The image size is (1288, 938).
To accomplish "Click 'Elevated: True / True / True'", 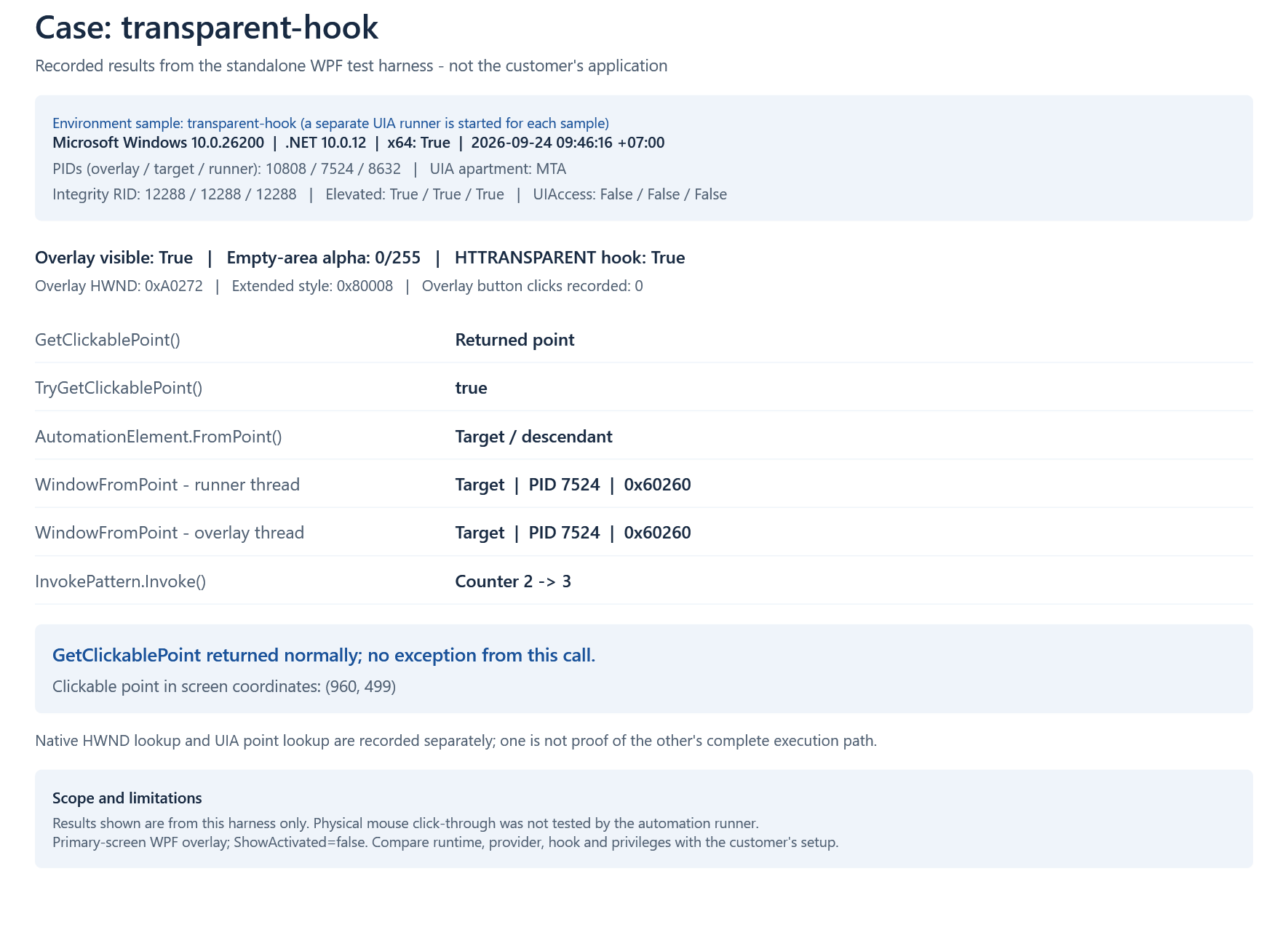I will [415, 194].
